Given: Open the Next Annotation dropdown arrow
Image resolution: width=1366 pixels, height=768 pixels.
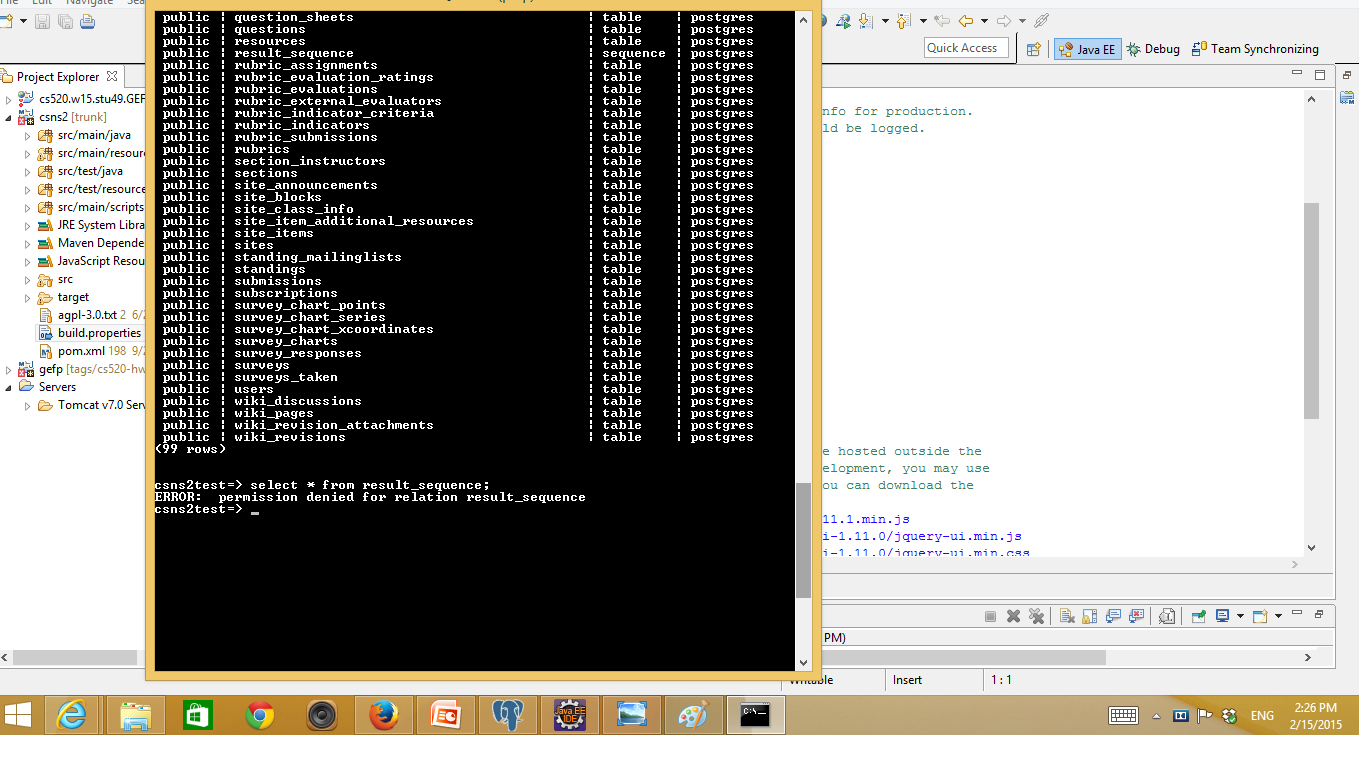Looking at the screenshot, I should [885, 21].
